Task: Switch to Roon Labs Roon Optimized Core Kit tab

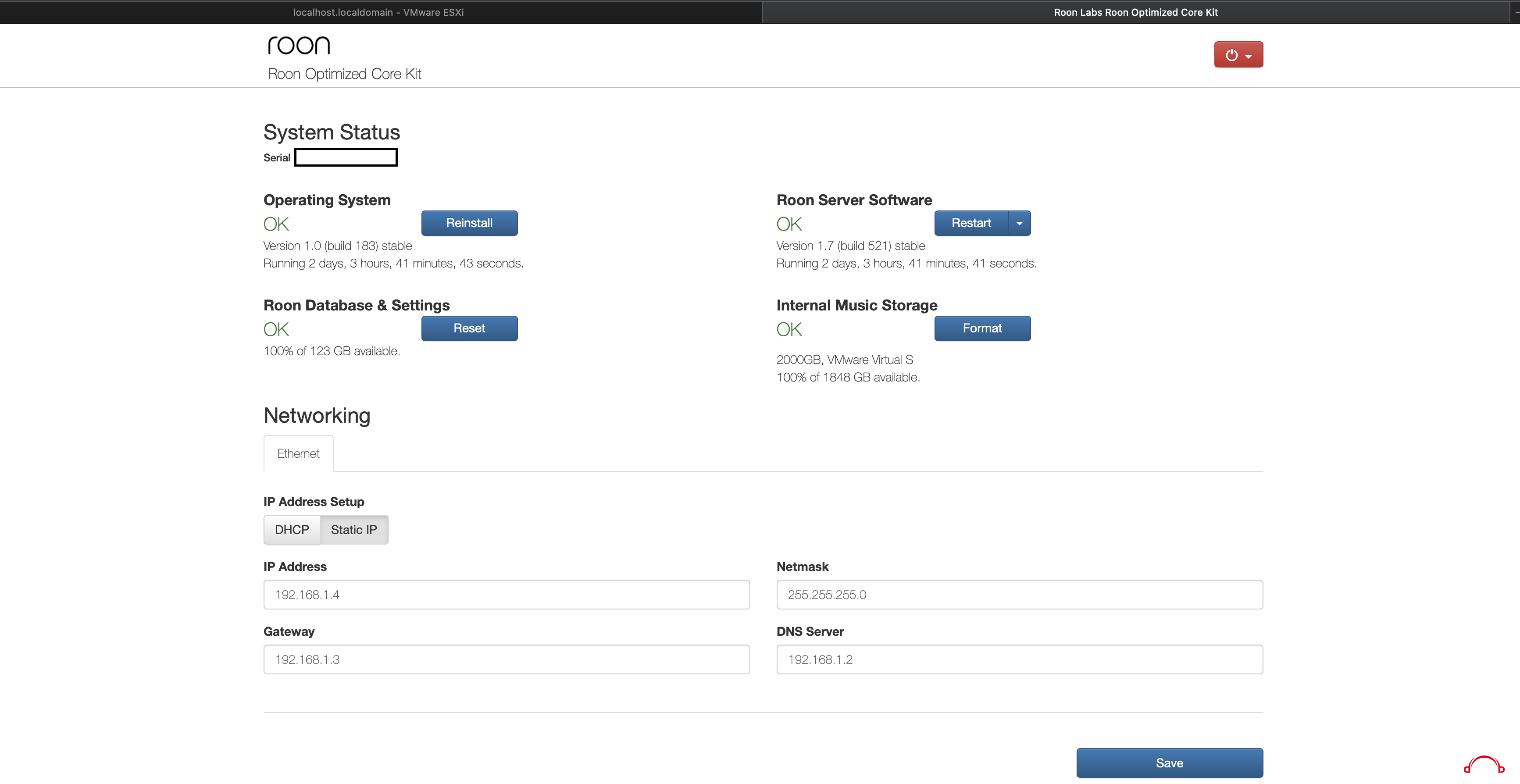Action: coord(1135,12)
